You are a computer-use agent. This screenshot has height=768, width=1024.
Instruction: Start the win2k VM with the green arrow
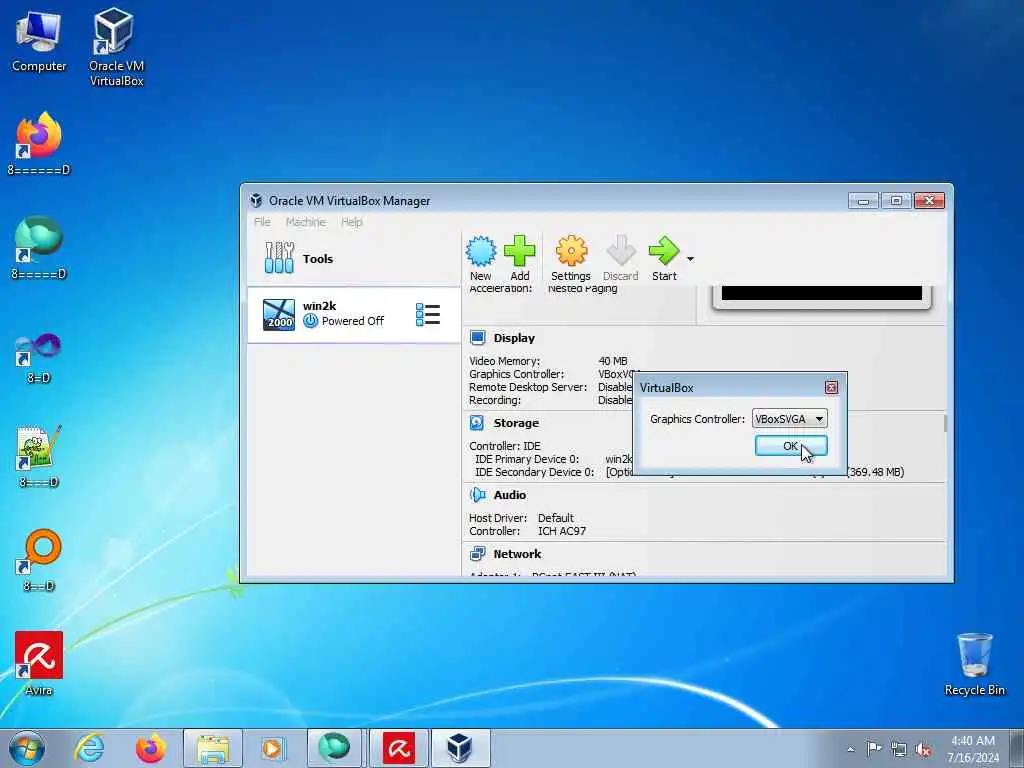point(664,259)
